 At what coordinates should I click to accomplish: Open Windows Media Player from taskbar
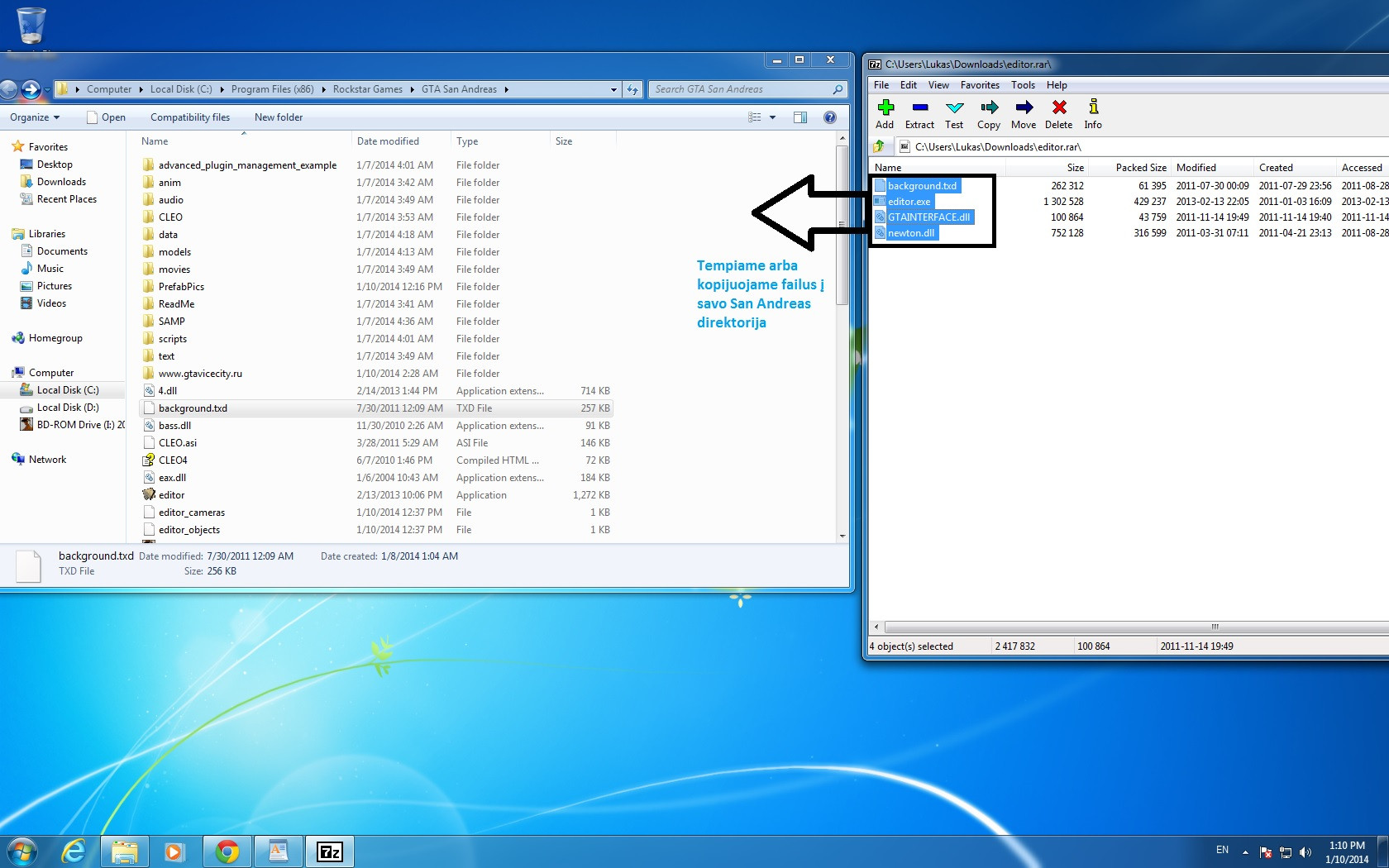click(x=174, y=851)
